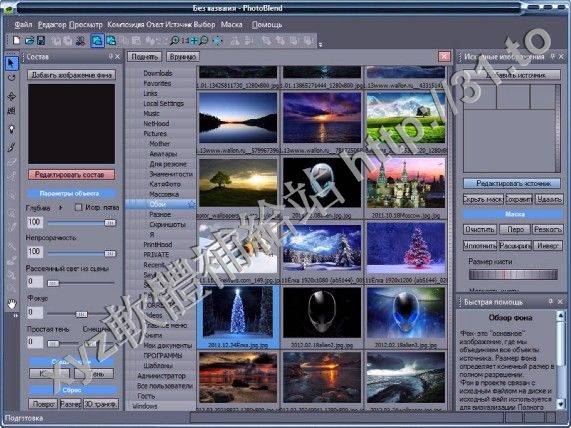Viewport: 571px width, 428px height.
Task: Open the Файл menu
Action: 24,25
